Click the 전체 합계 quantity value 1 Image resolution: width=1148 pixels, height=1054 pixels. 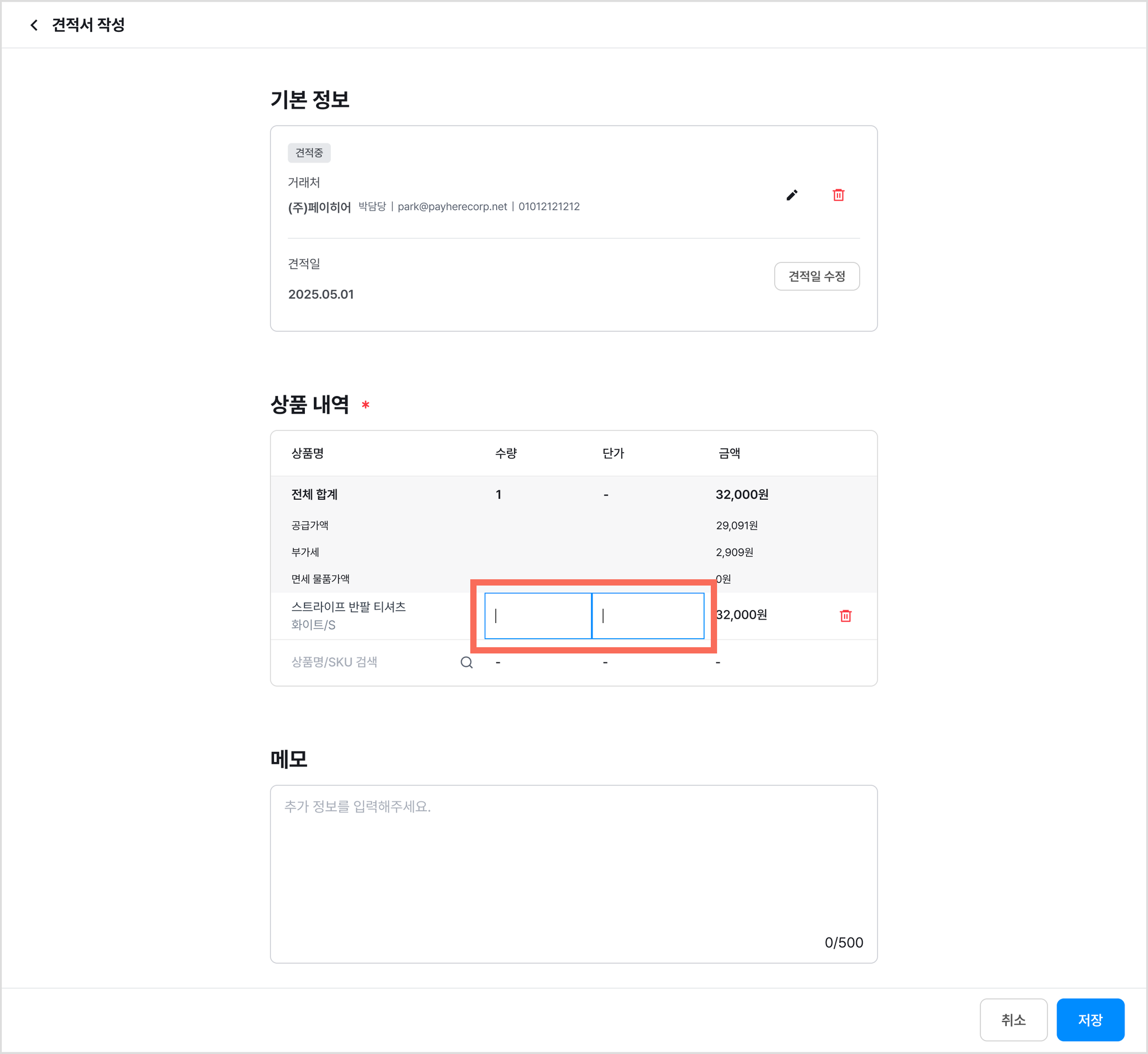pos(499,494)
